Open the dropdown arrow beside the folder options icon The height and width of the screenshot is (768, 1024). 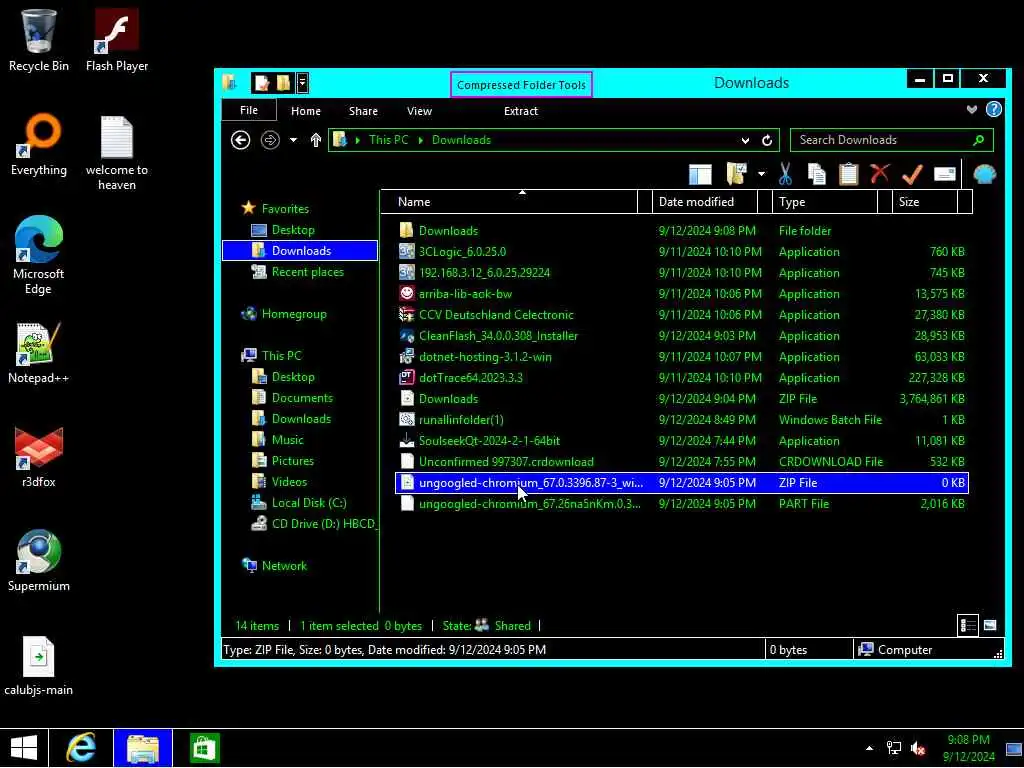[761, 174]
